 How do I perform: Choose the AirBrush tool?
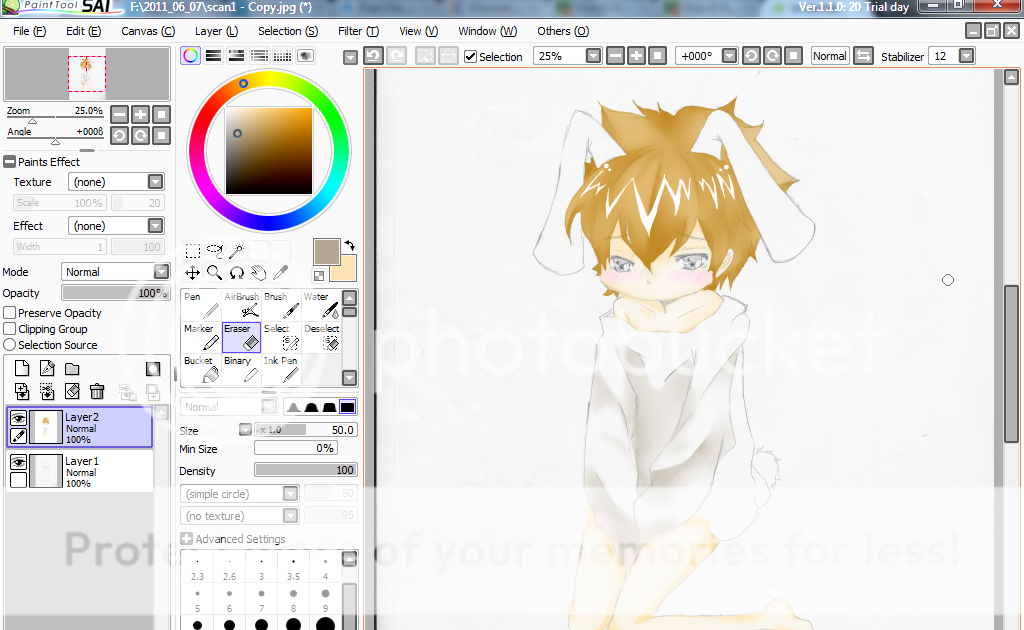[x=241, y=305]
